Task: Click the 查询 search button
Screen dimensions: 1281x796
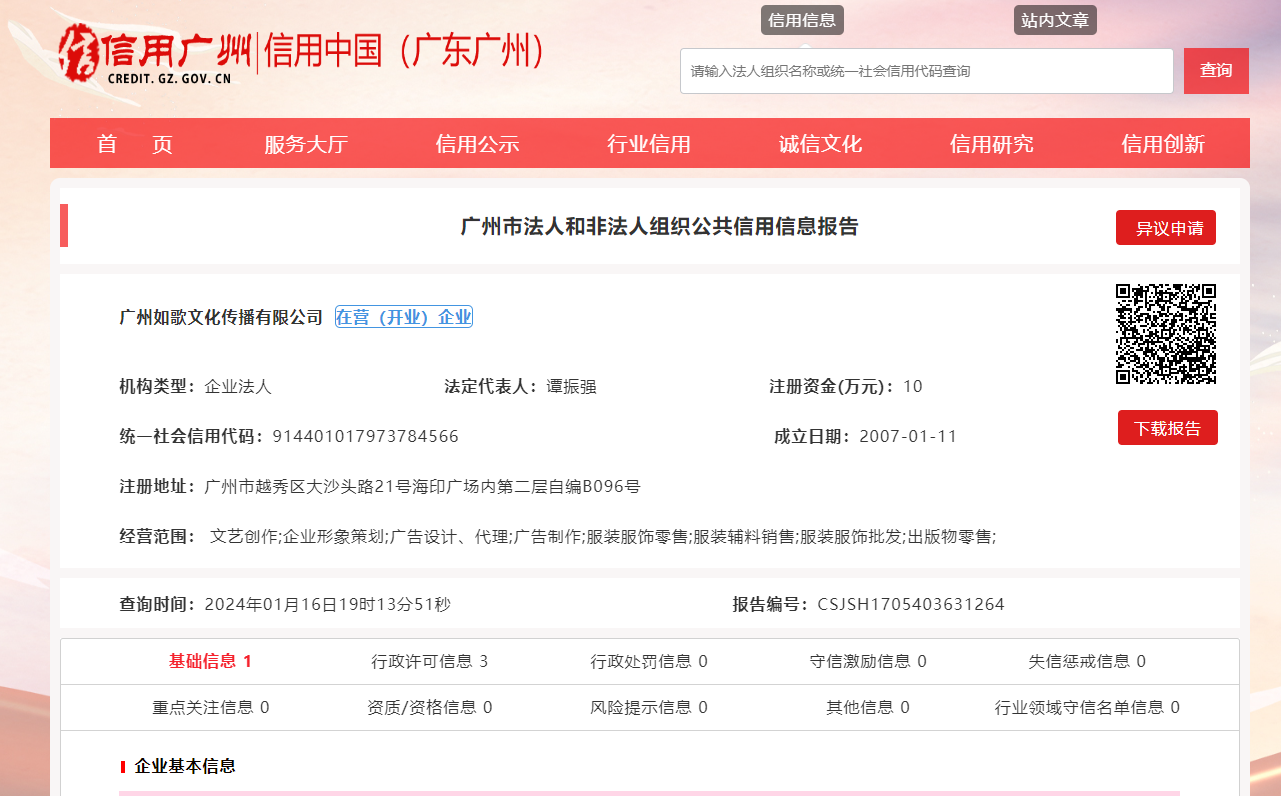Action: [x=1216, y=71]
